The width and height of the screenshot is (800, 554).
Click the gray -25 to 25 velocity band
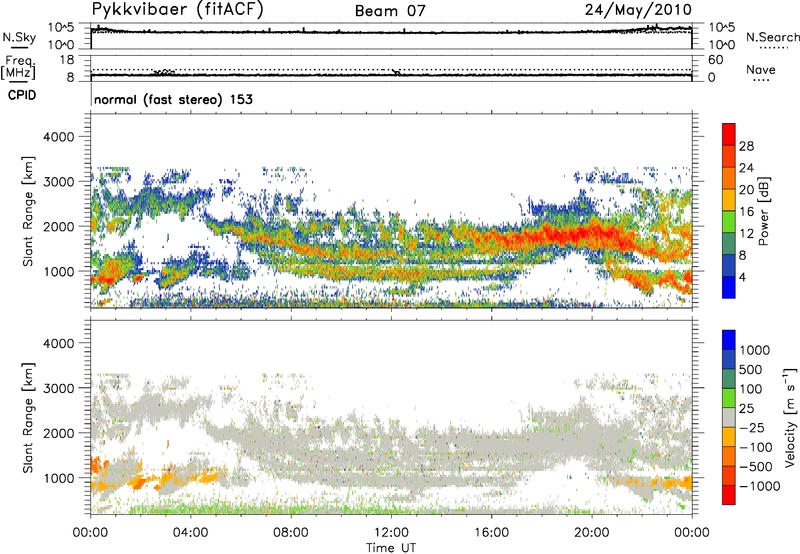(729, 417)
